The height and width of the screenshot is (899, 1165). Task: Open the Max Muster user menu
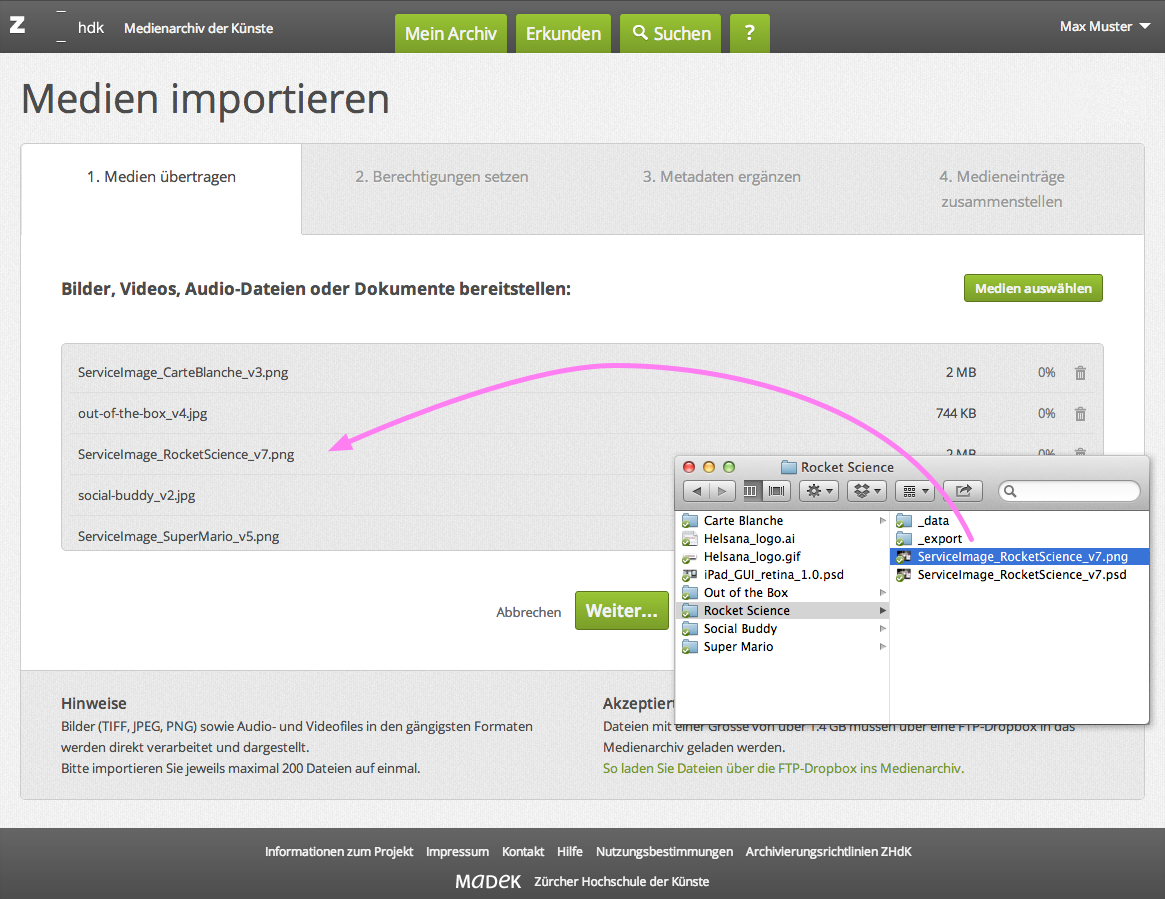click(x=1104, y=27)
